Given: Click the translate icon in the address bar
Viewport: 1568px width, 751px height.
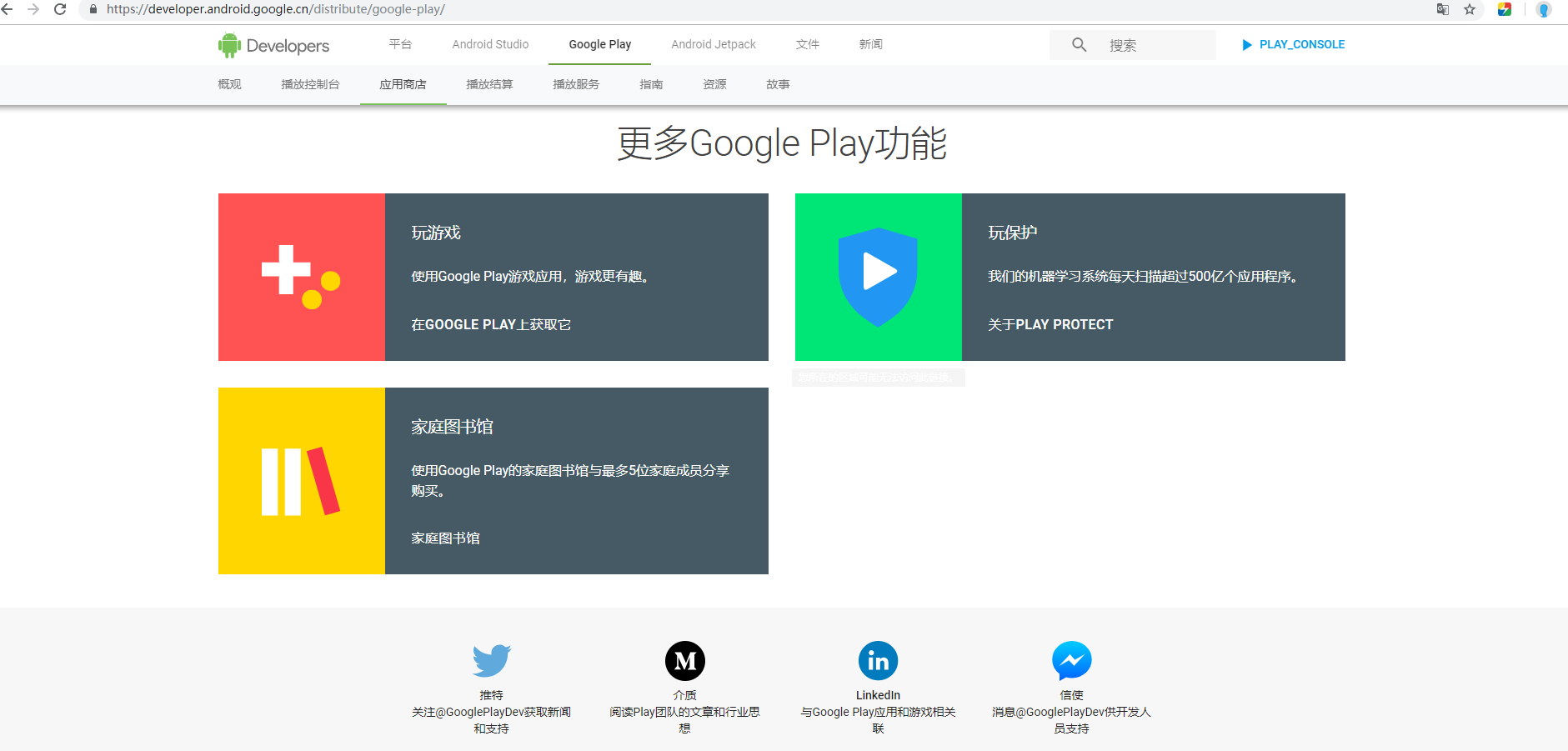Looking at the screenshot, I should [1443, 10].
